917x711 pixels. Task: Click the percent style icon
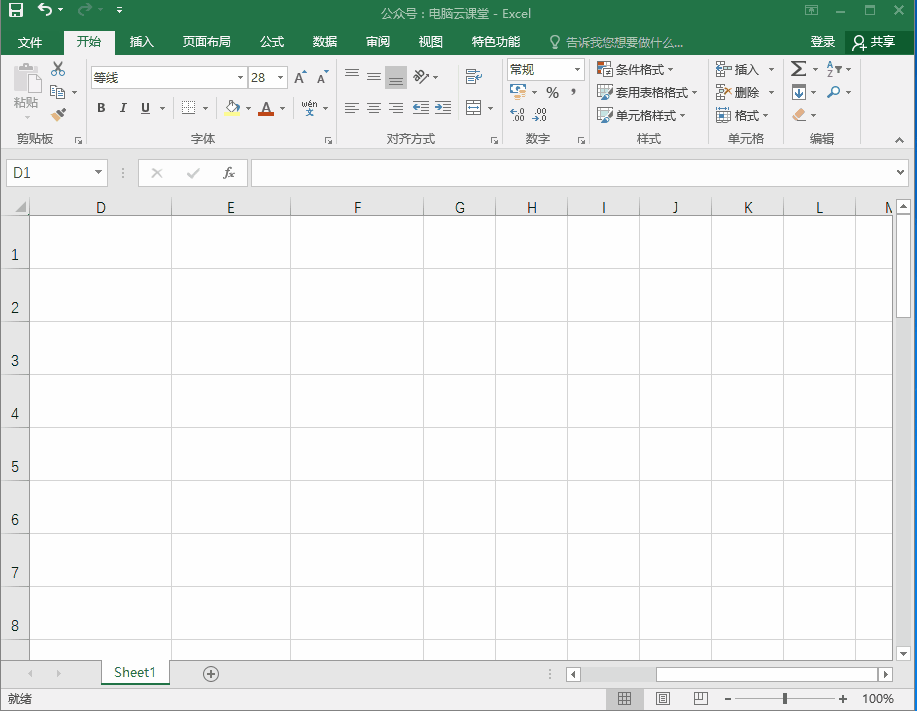click(x=552, y=92)
